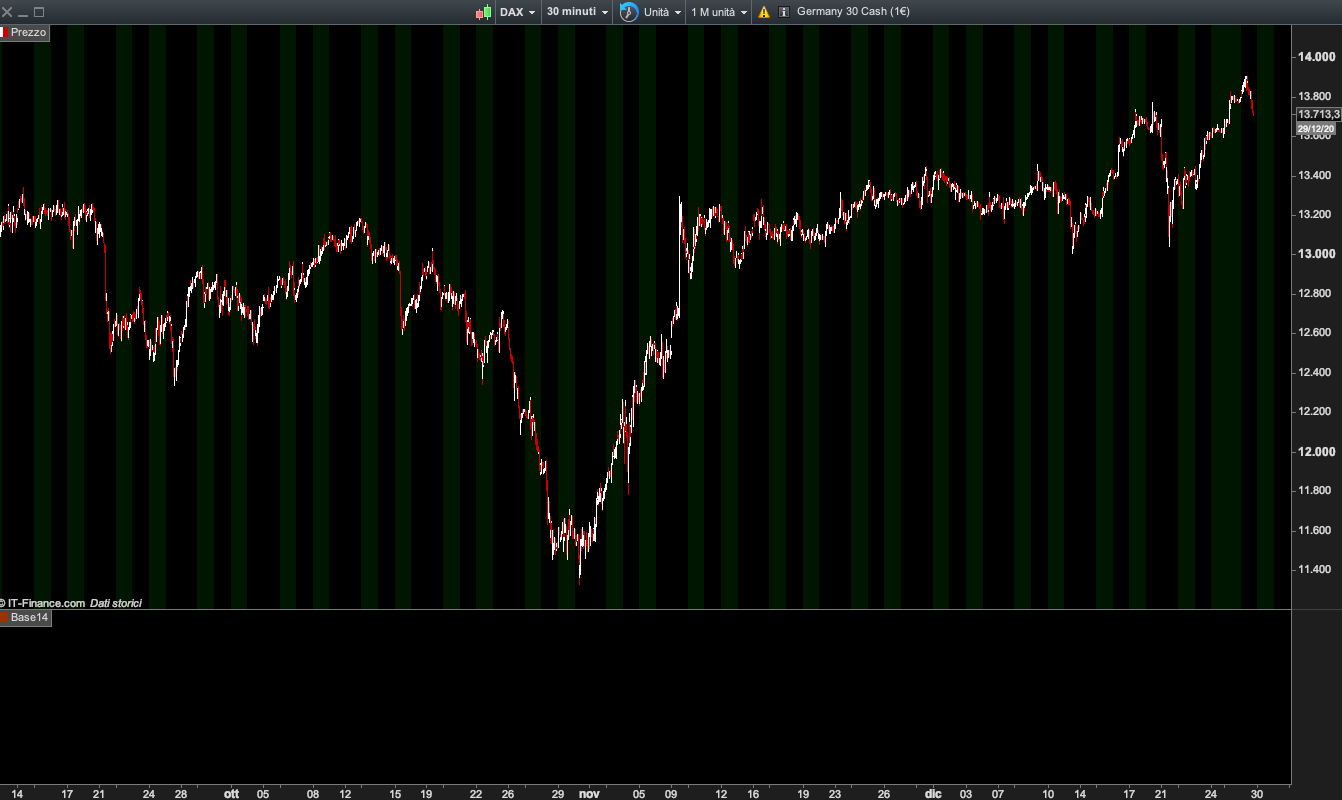Click the 22 date label on time axis
Viewport: 1342px width, 800px height.
(476, 794)
